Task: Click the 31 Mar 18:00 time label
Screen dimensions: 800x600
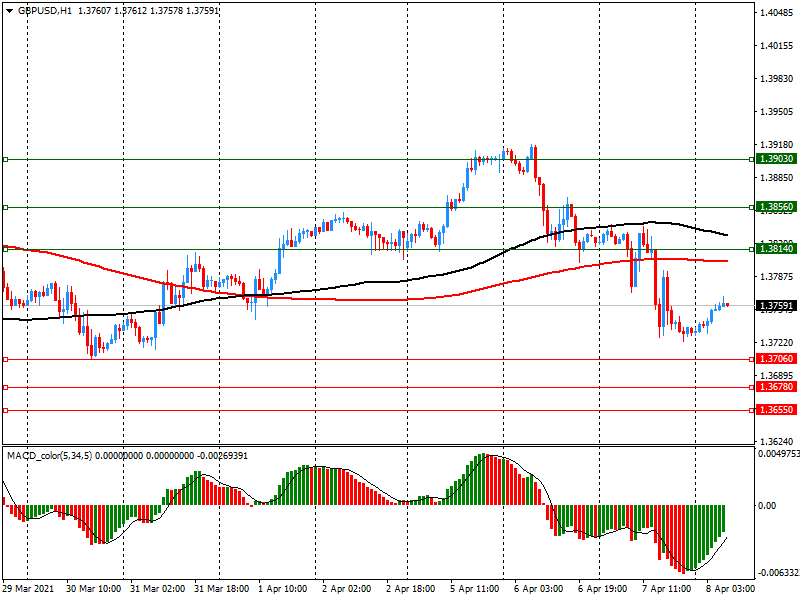Action: pos(221,589)
